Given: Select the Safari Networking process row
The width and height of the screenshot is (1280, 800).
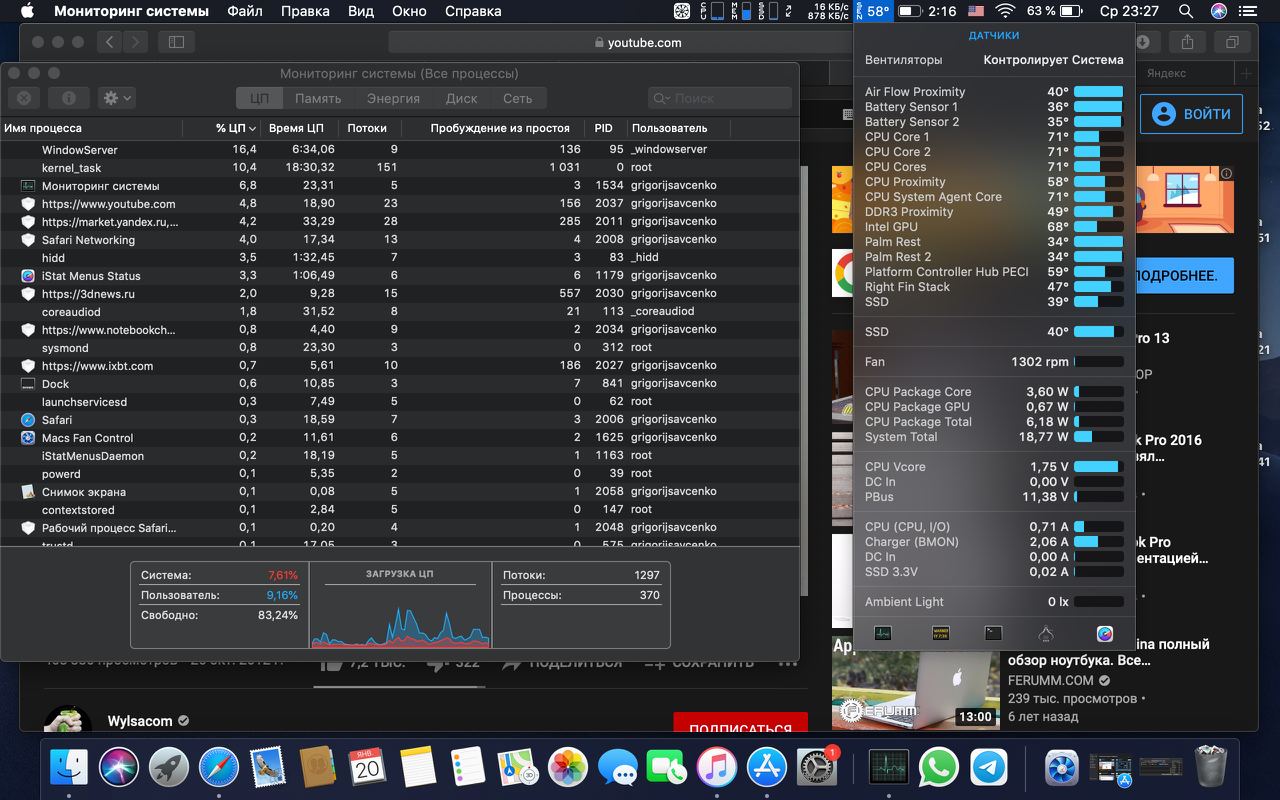Looking at the screenshot, I should click(400, 240).
